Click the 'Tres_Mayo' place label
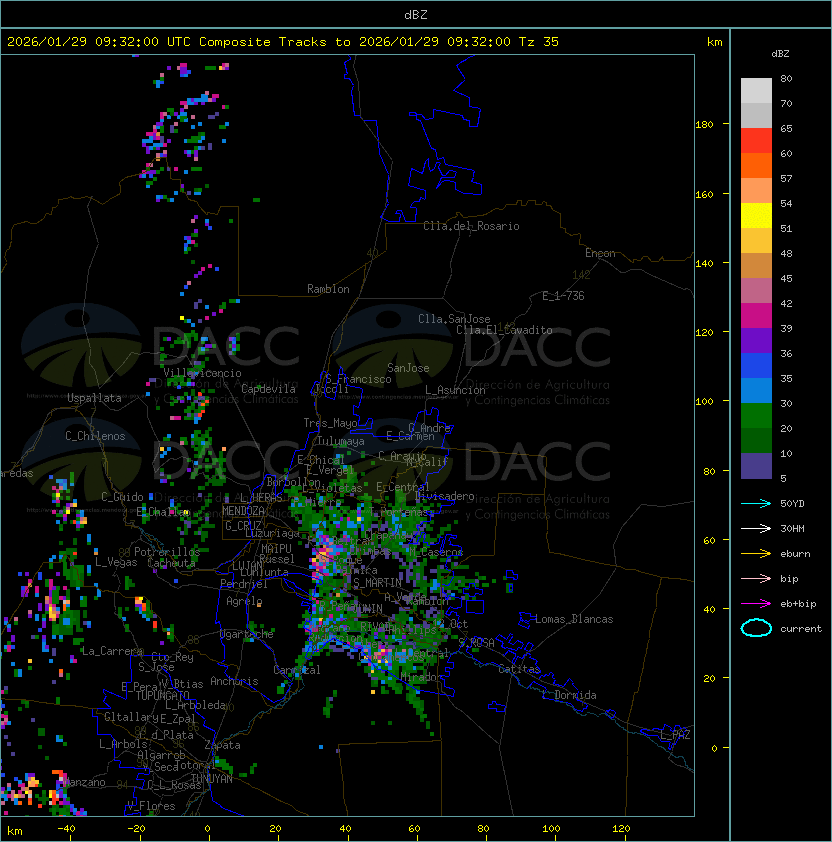832x842 pixels. pos(330,423)
